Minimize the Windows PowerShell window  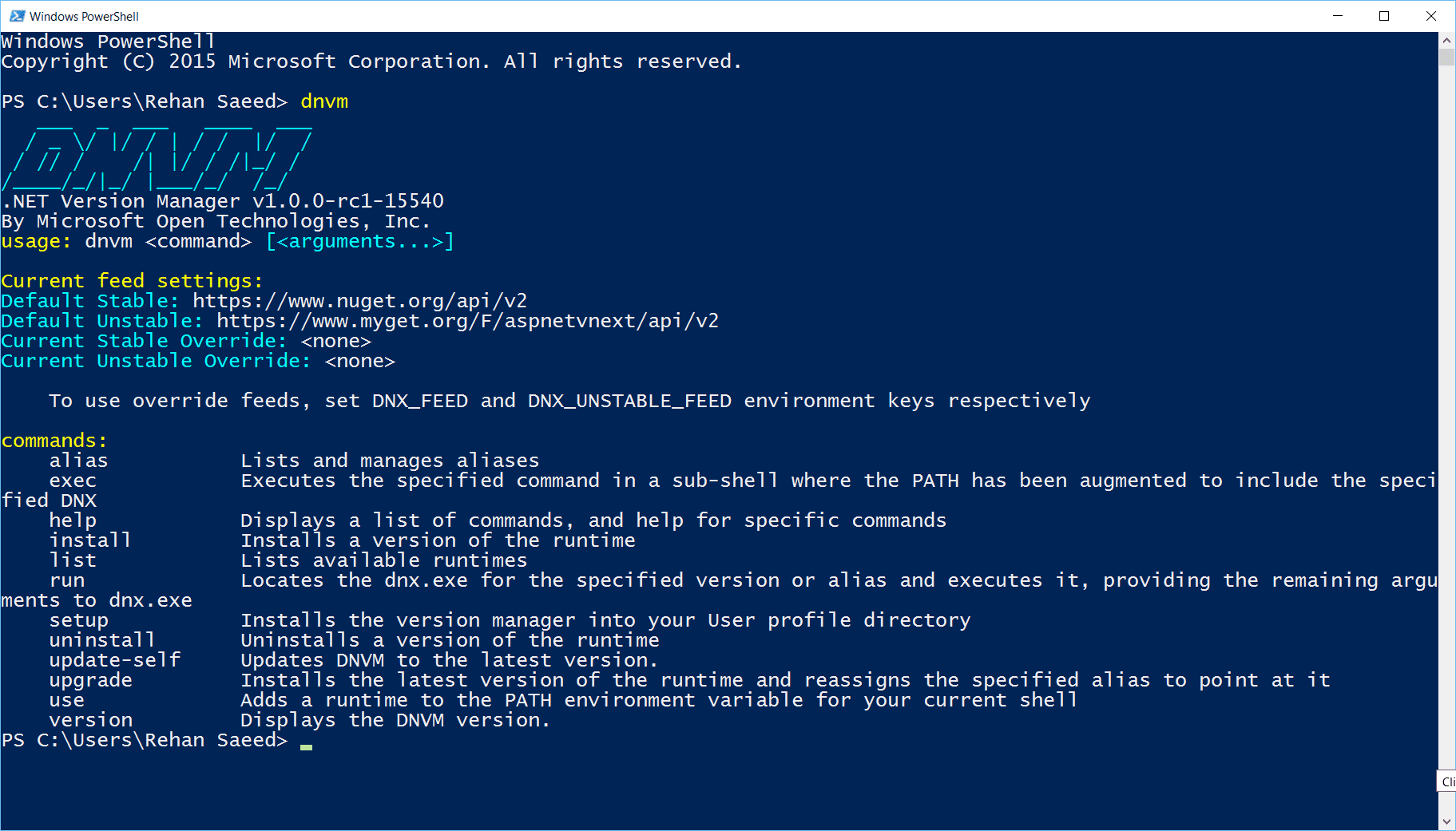(x=1338, y=16)
